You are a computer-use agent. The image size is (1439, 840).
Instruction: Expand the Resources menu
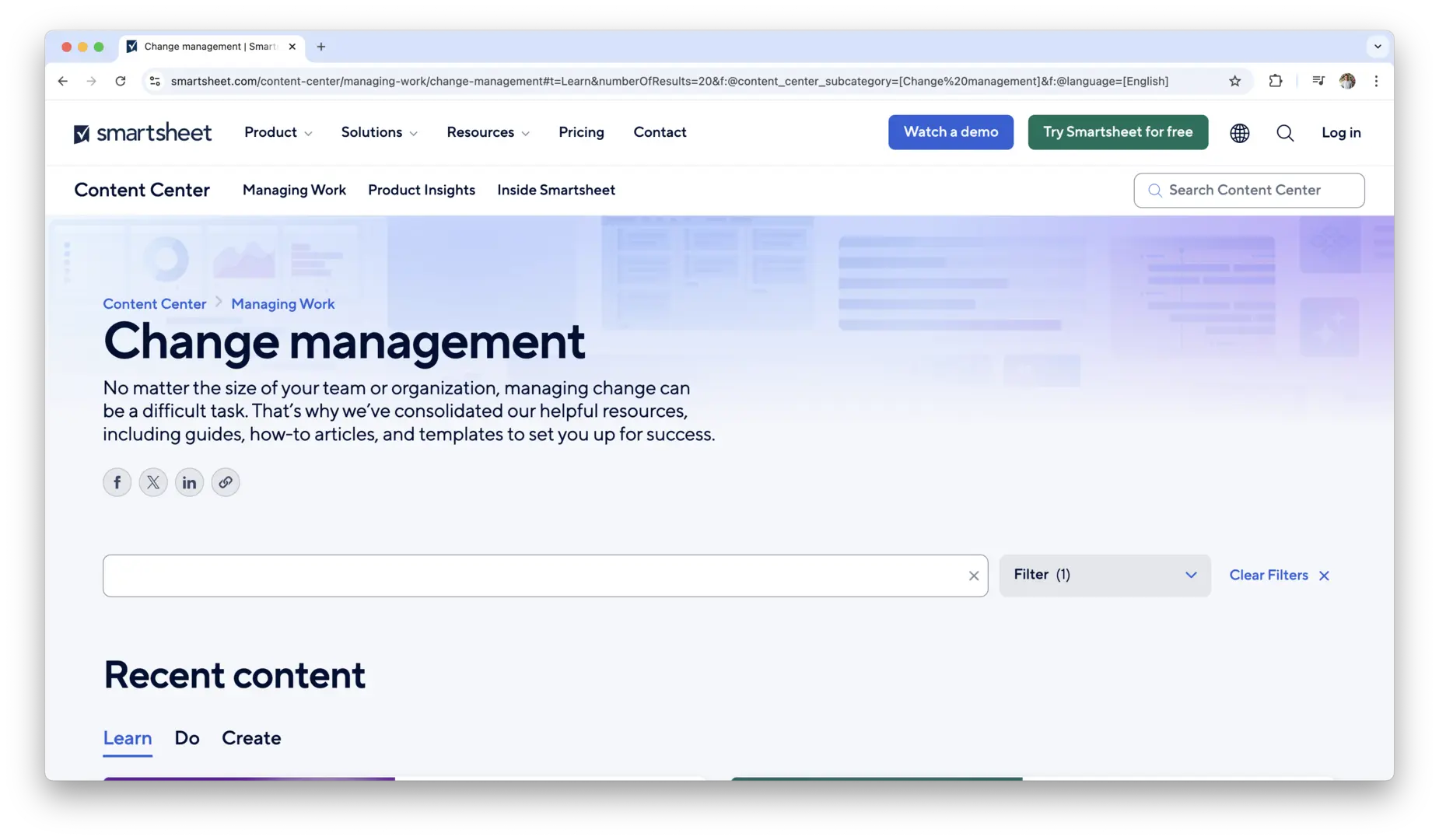pyautogui.click(x=488, y=132)
